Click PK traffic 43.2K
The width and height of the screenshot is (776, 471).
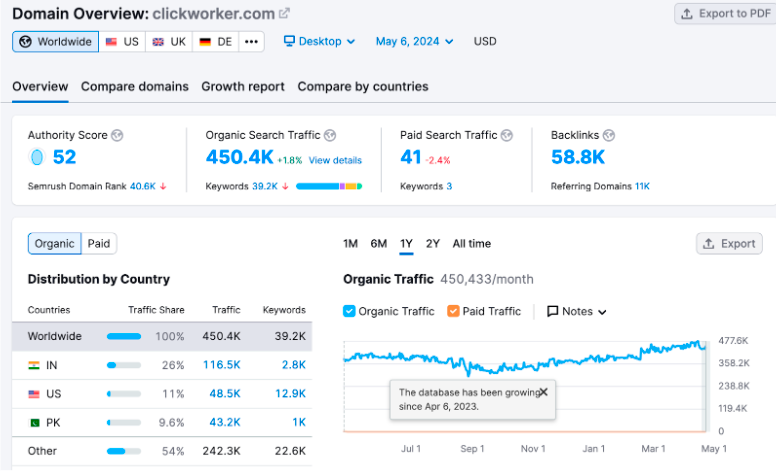tap(225, 423)
